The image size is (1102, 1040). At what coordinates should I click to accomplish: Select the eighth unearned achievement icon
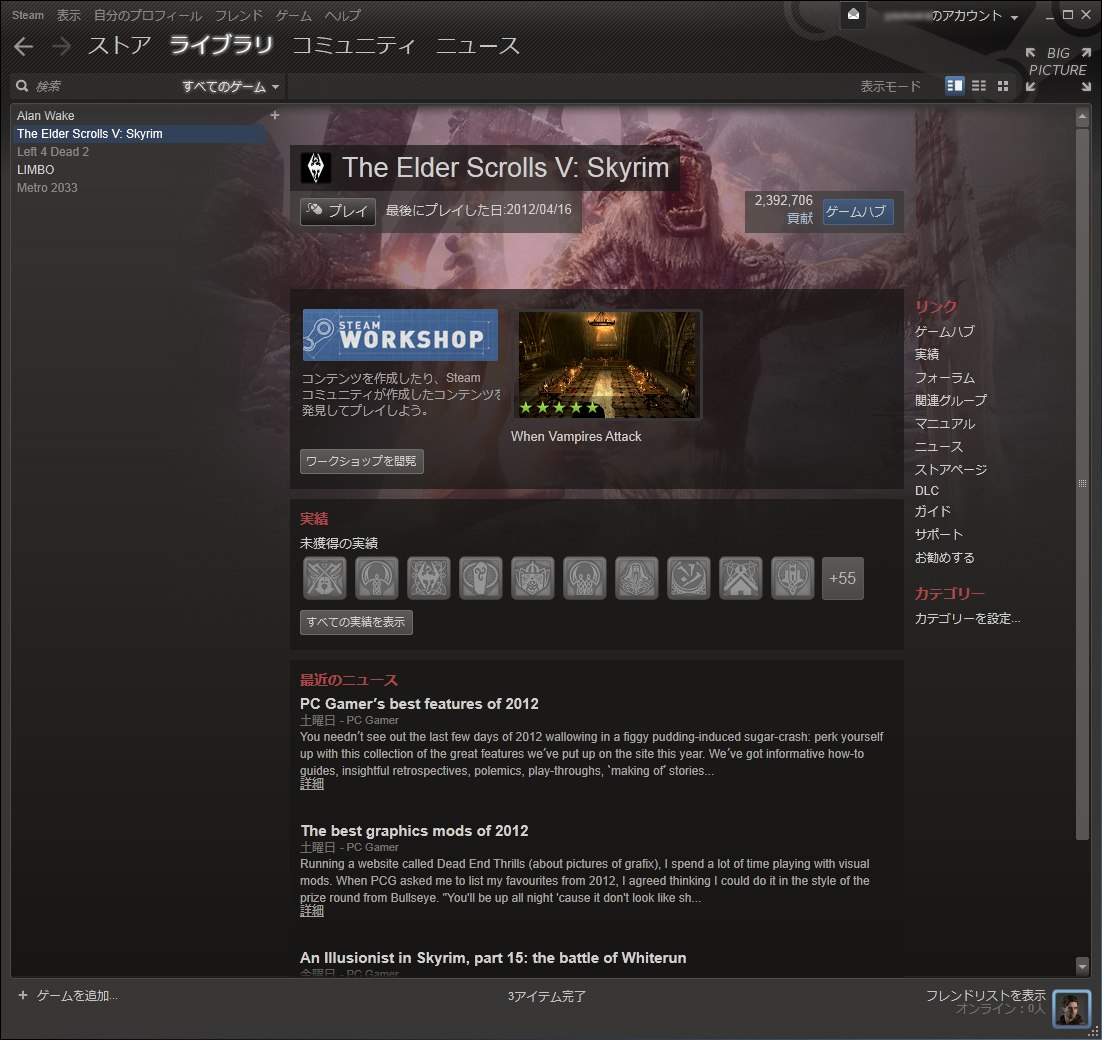click(689, 578)
